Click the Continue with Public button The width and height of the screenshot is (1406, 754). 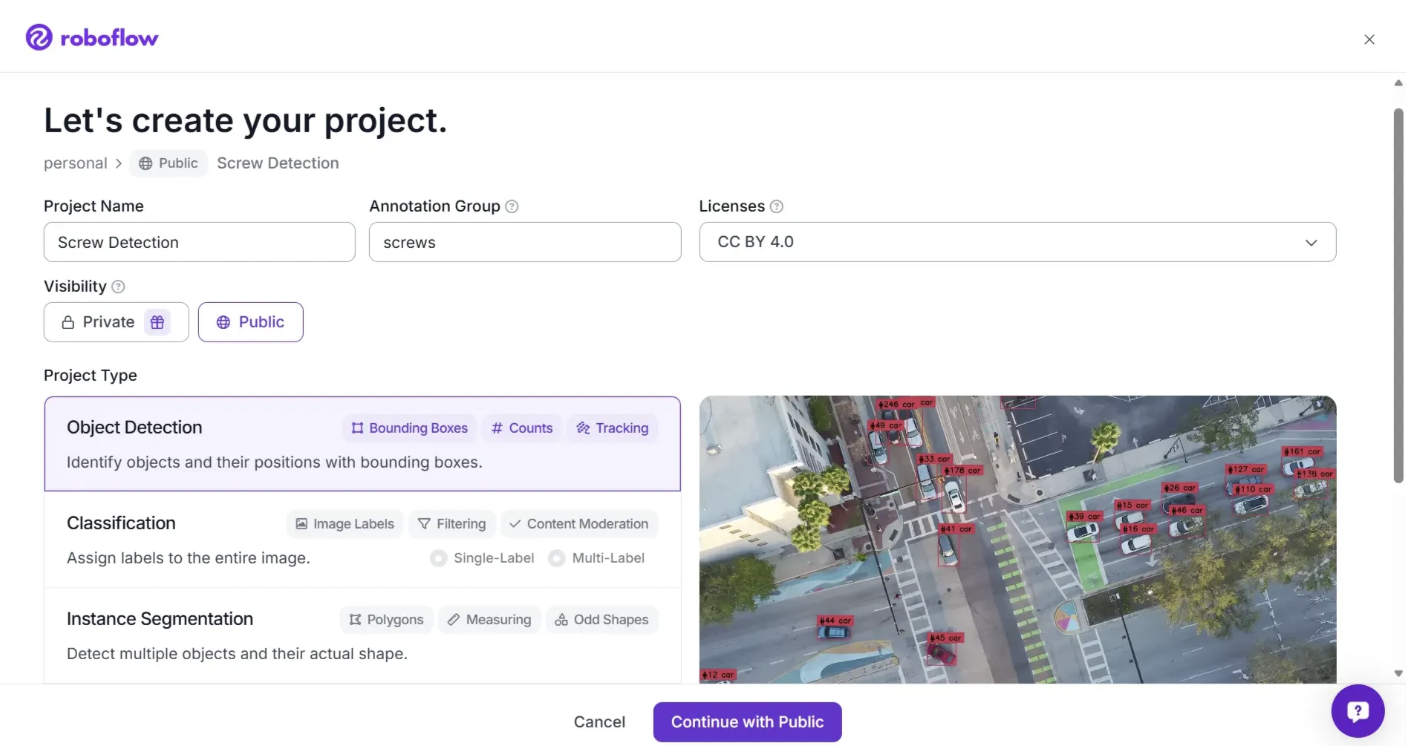coord(747,722)
